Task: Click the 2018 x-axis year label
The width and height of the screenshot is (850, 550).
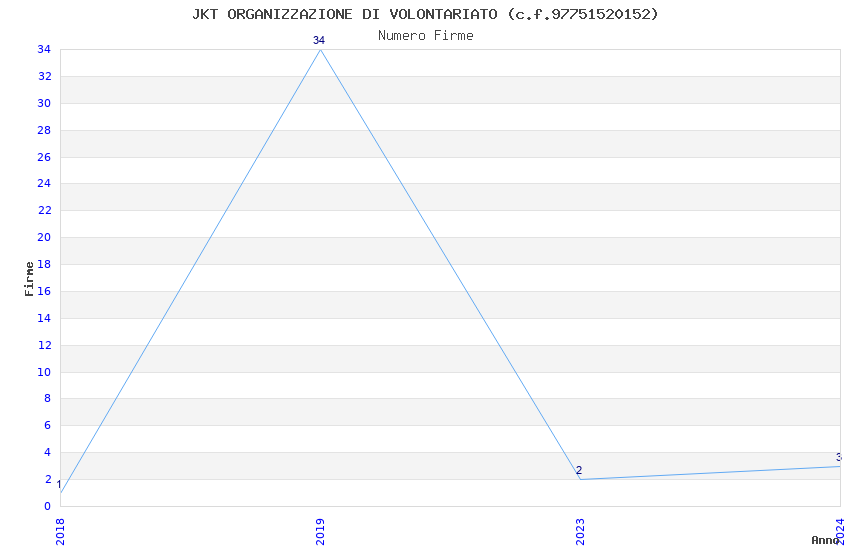Action: coord(60,532)
